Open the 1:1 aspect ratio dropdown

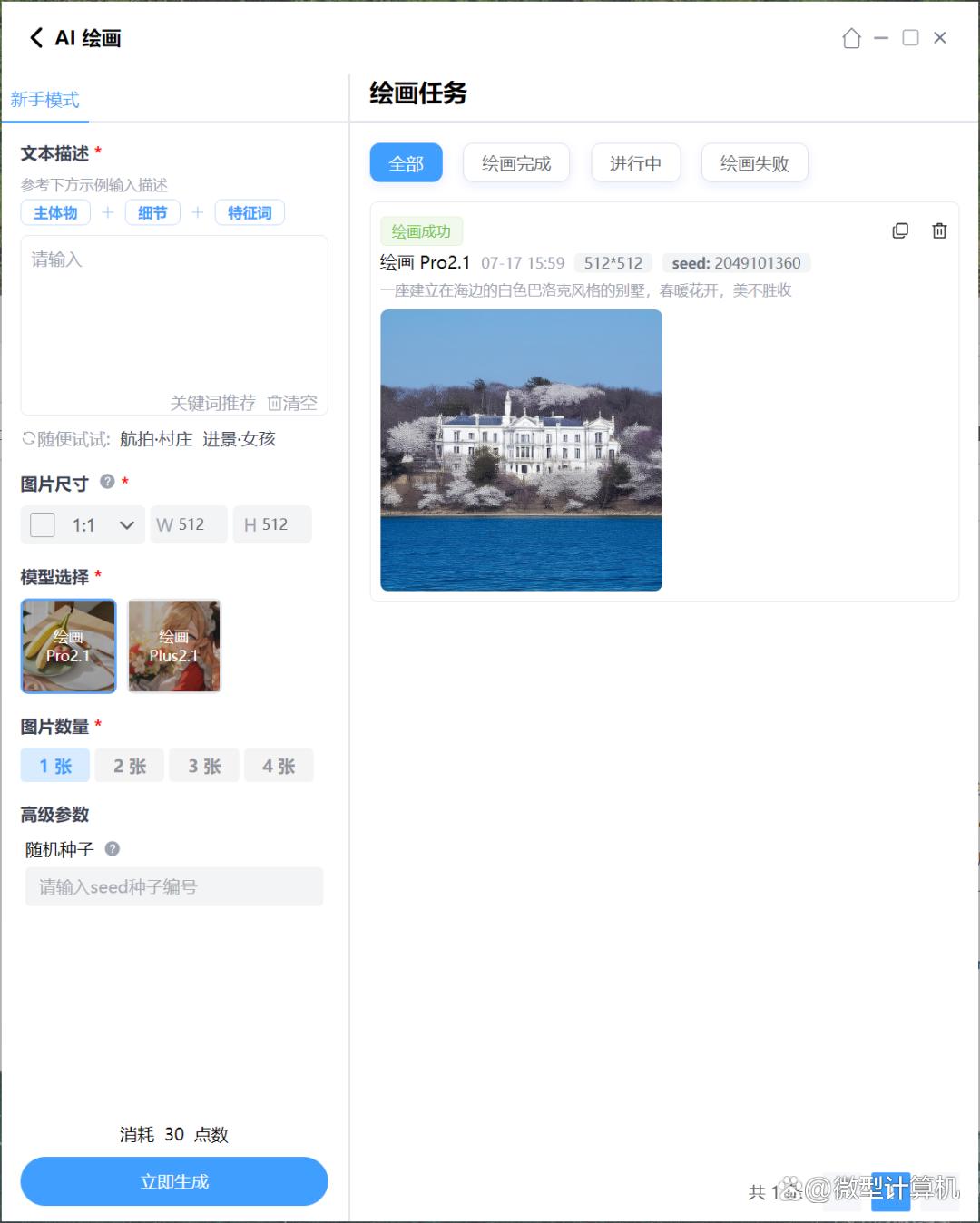click(x=83, y=524)
